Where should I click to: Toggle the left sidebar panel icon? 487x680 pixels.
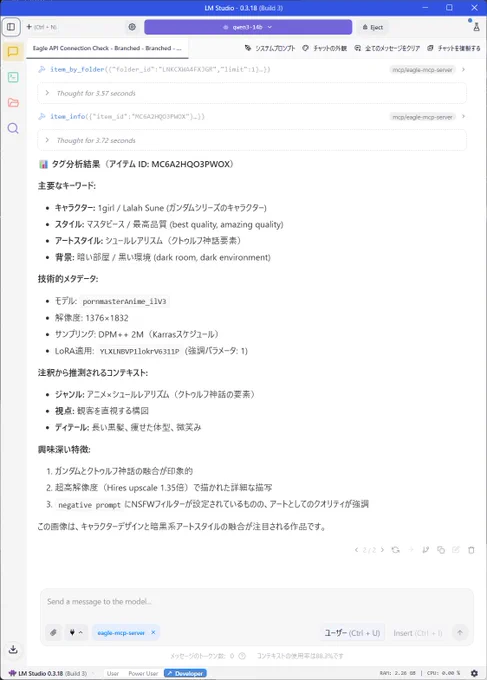tap(11, 27)
